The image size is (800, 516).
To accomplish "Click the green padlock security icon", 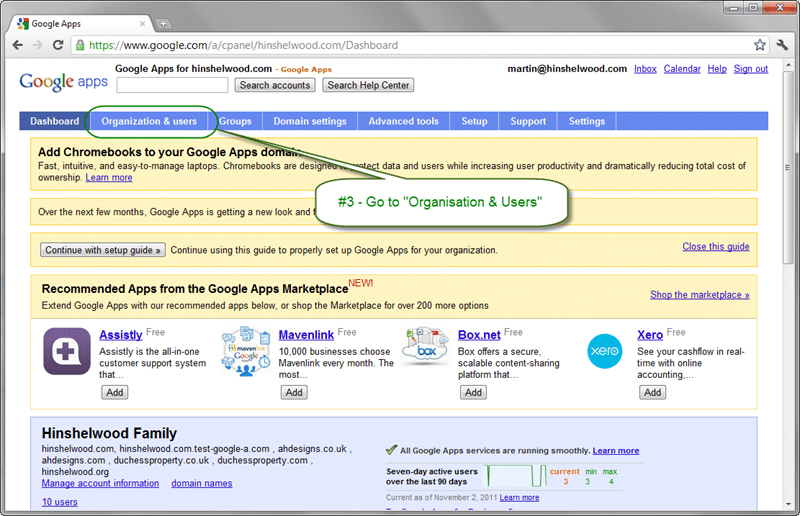I will 80,45.
